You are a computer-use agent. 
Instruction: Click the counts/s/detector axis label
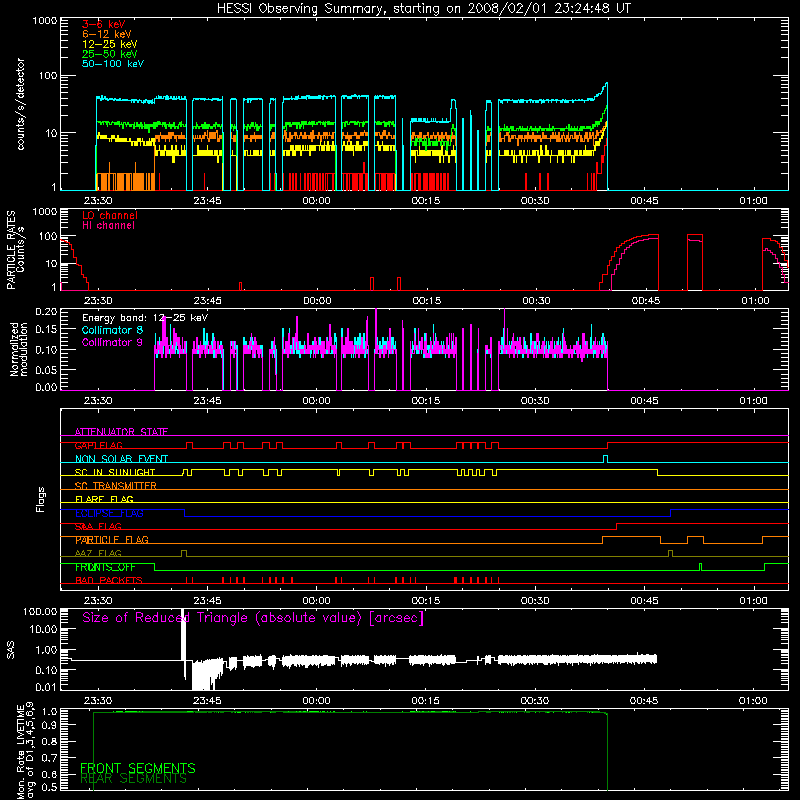point(20,104)
